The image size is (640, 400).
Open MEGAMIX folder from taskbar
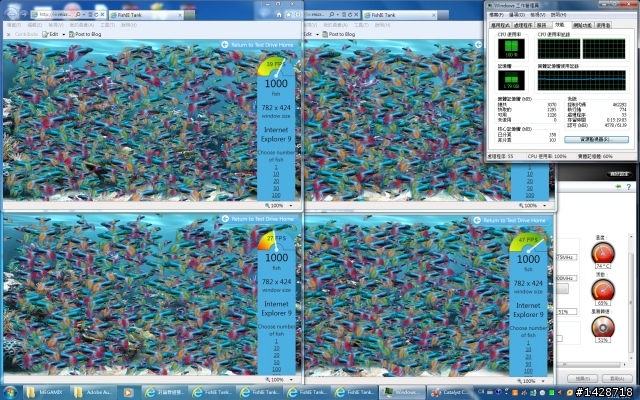[45, 393]
